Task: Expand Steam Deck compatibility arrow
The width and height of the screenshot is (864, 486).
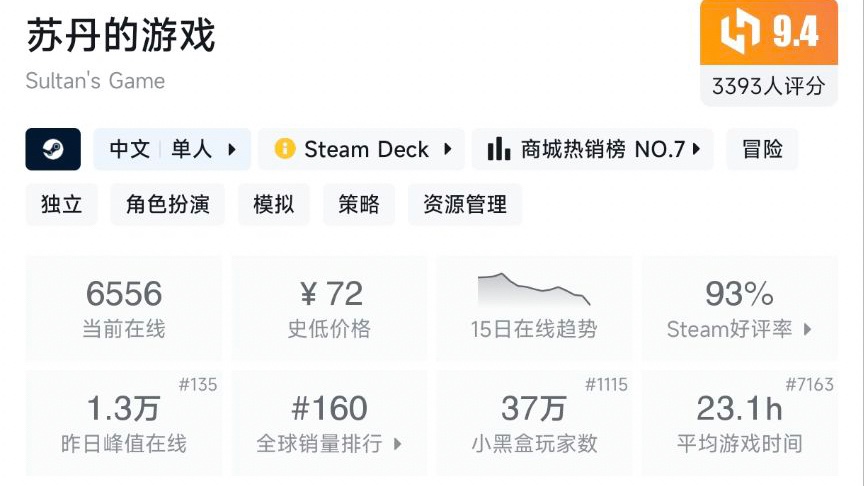Action: tap(448, 149)
